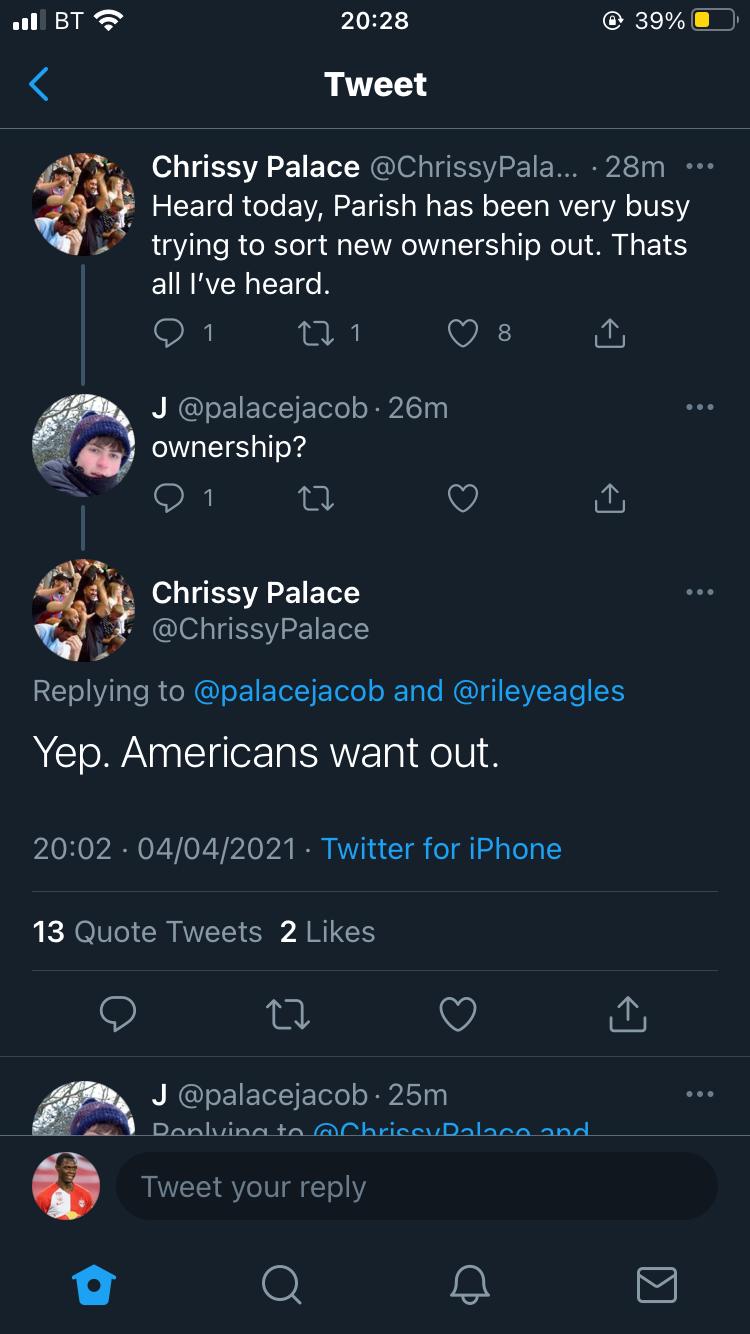Open the Messages envelope tab
750x1334 pixels.
[x=656, y=1284]
